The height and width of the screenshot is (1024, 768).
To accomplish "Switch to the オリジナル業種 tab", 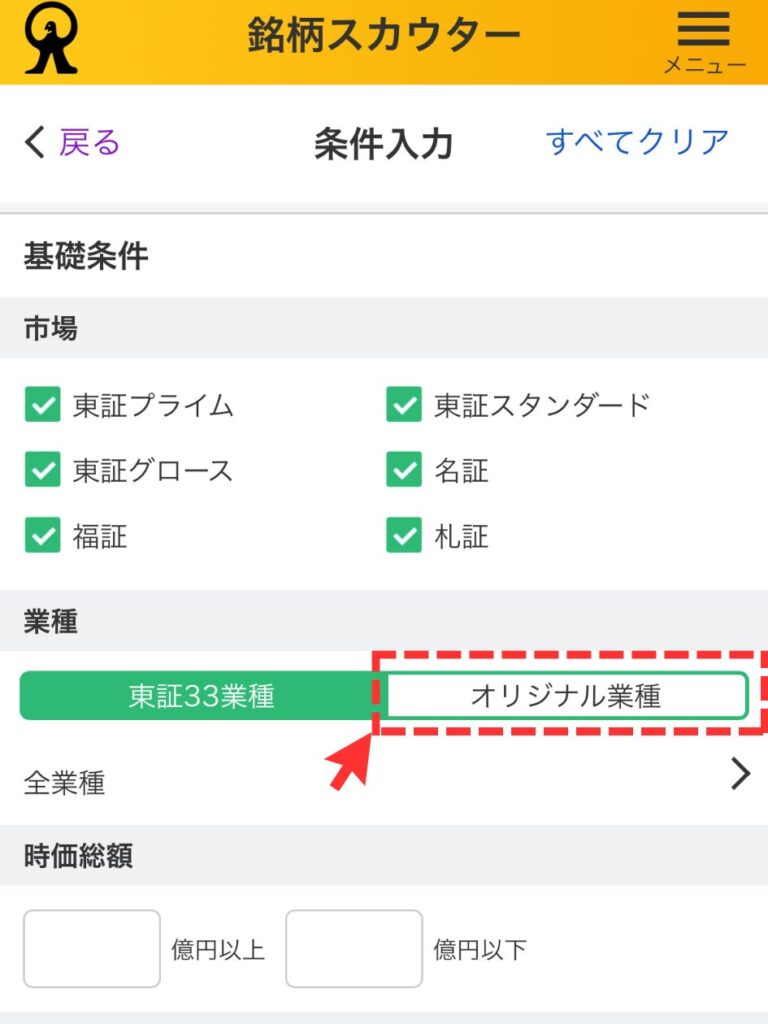I will click(x=566, y=696).
